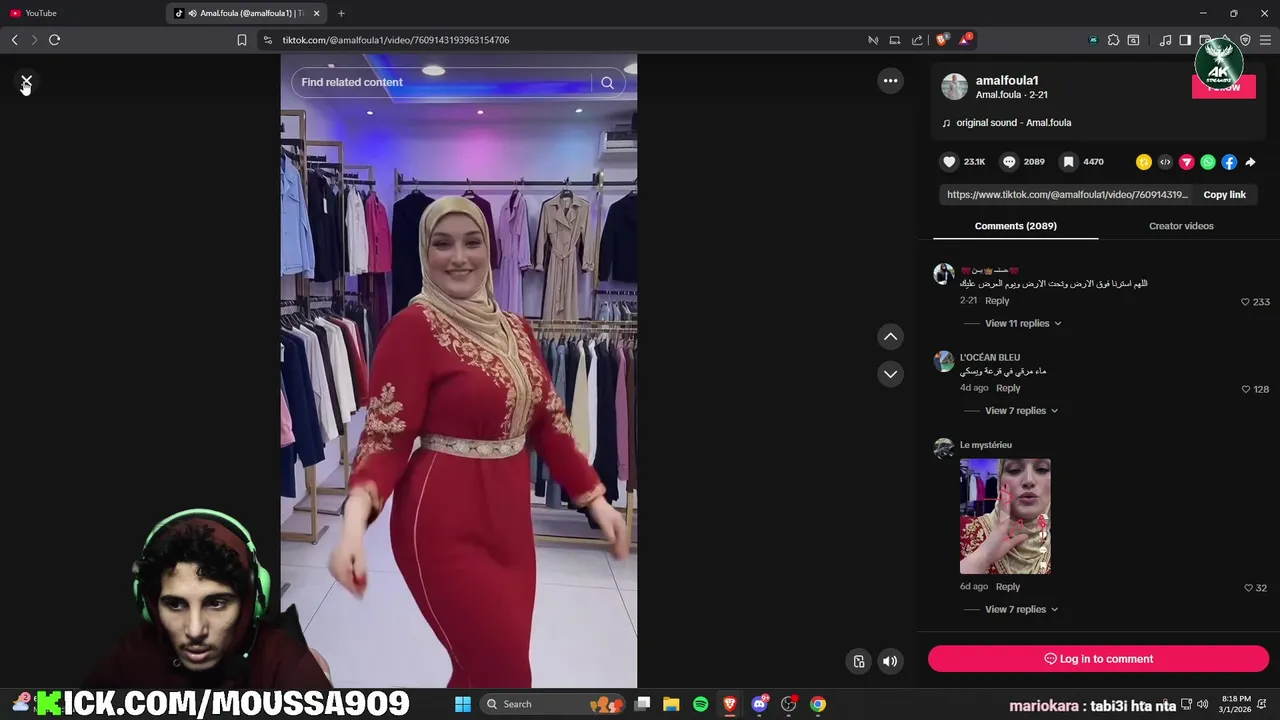
Task: Share the video to WhatsApp
Action: pos(1208,162)
